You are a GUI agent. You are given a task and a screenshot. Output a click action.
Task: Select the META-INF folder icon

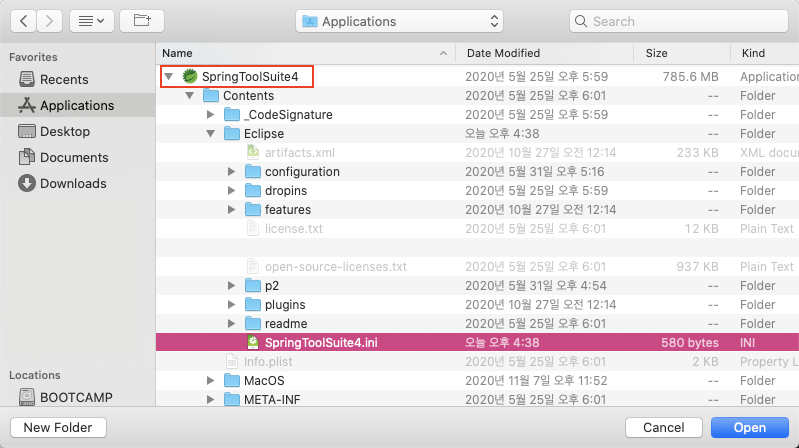pos(232,400)
